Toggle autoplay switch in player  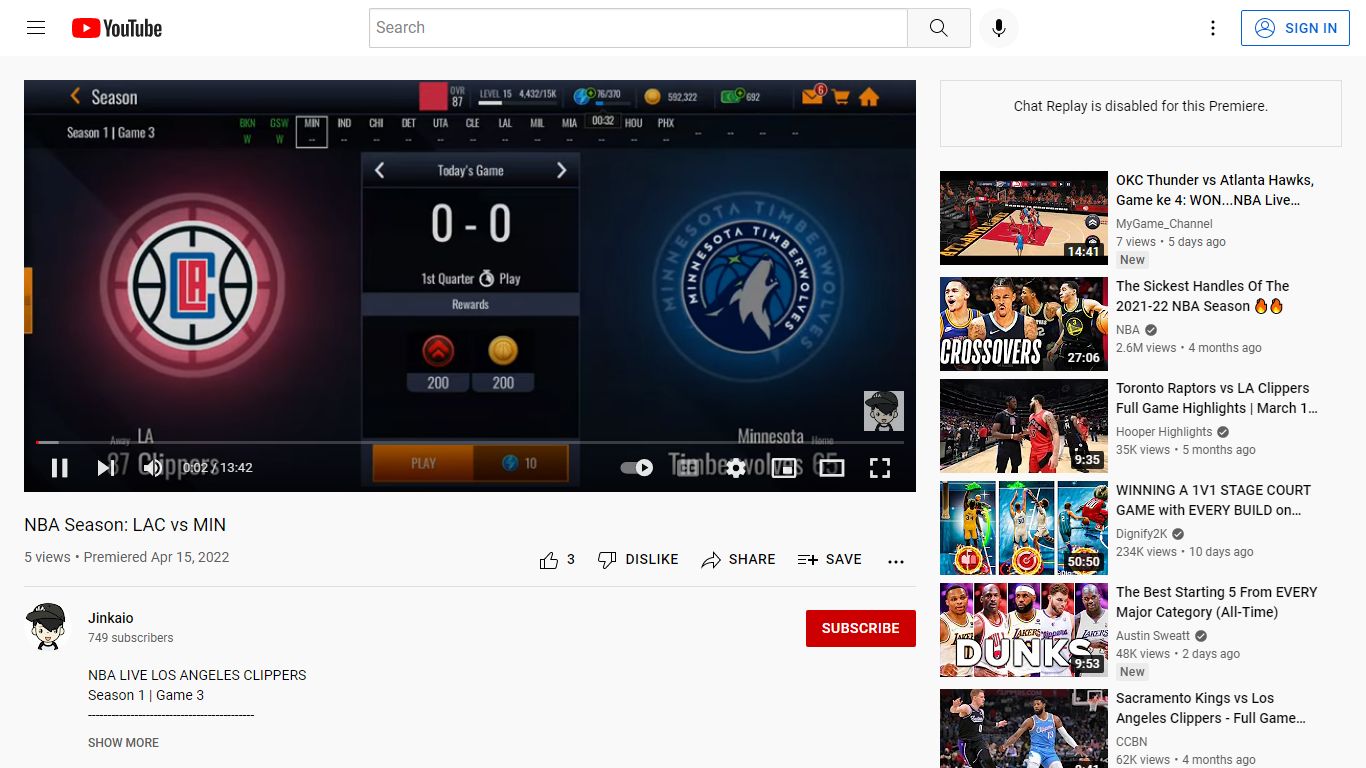637,467
